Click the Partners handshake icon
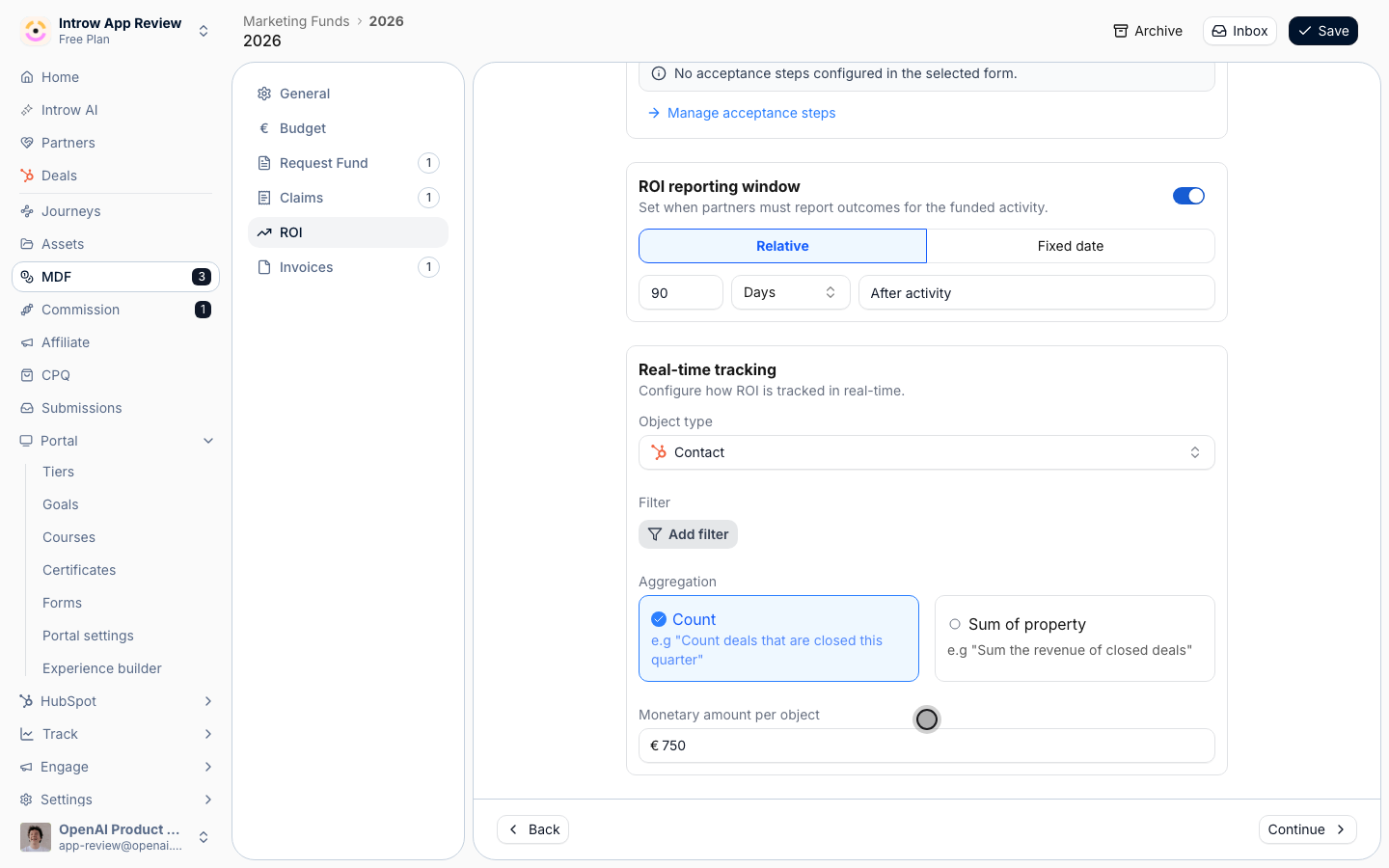This screenshot has height=868, width=1389. pyautogui.click(x=27, y=143)
